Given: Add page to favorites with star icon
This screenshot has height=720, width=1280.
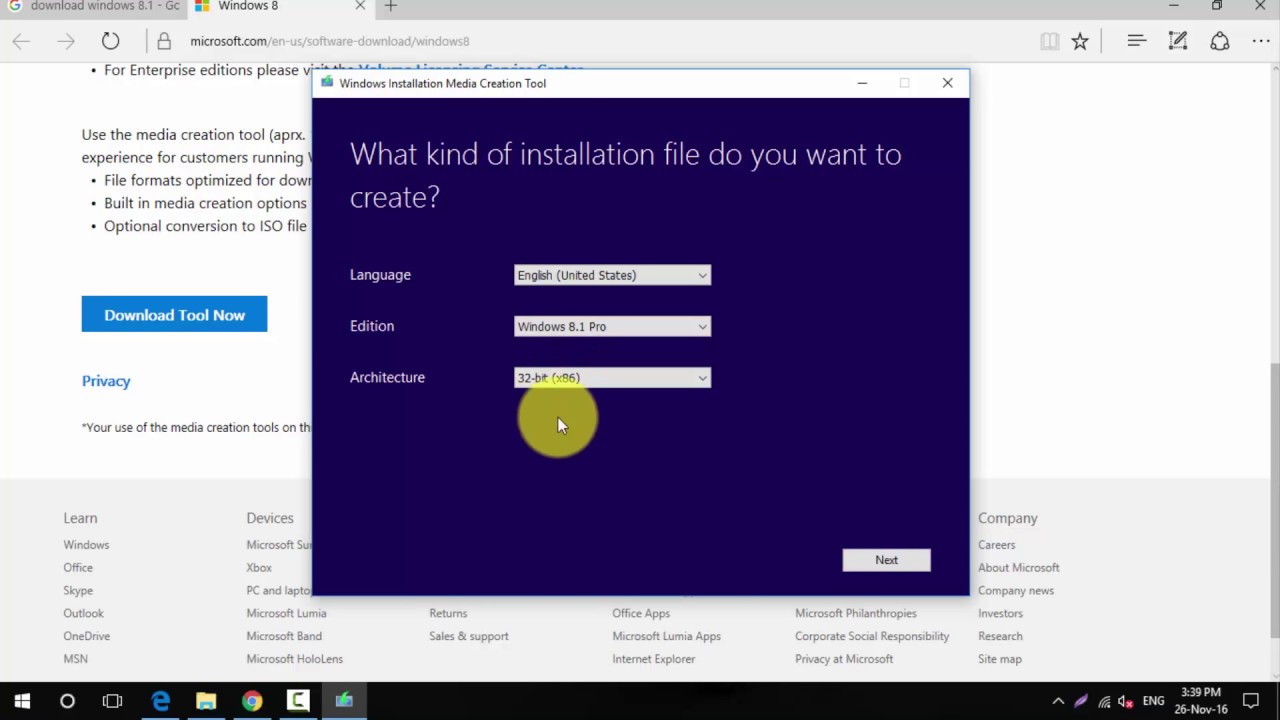Looking at the screenshot, I should click(x=1080, y=41).
